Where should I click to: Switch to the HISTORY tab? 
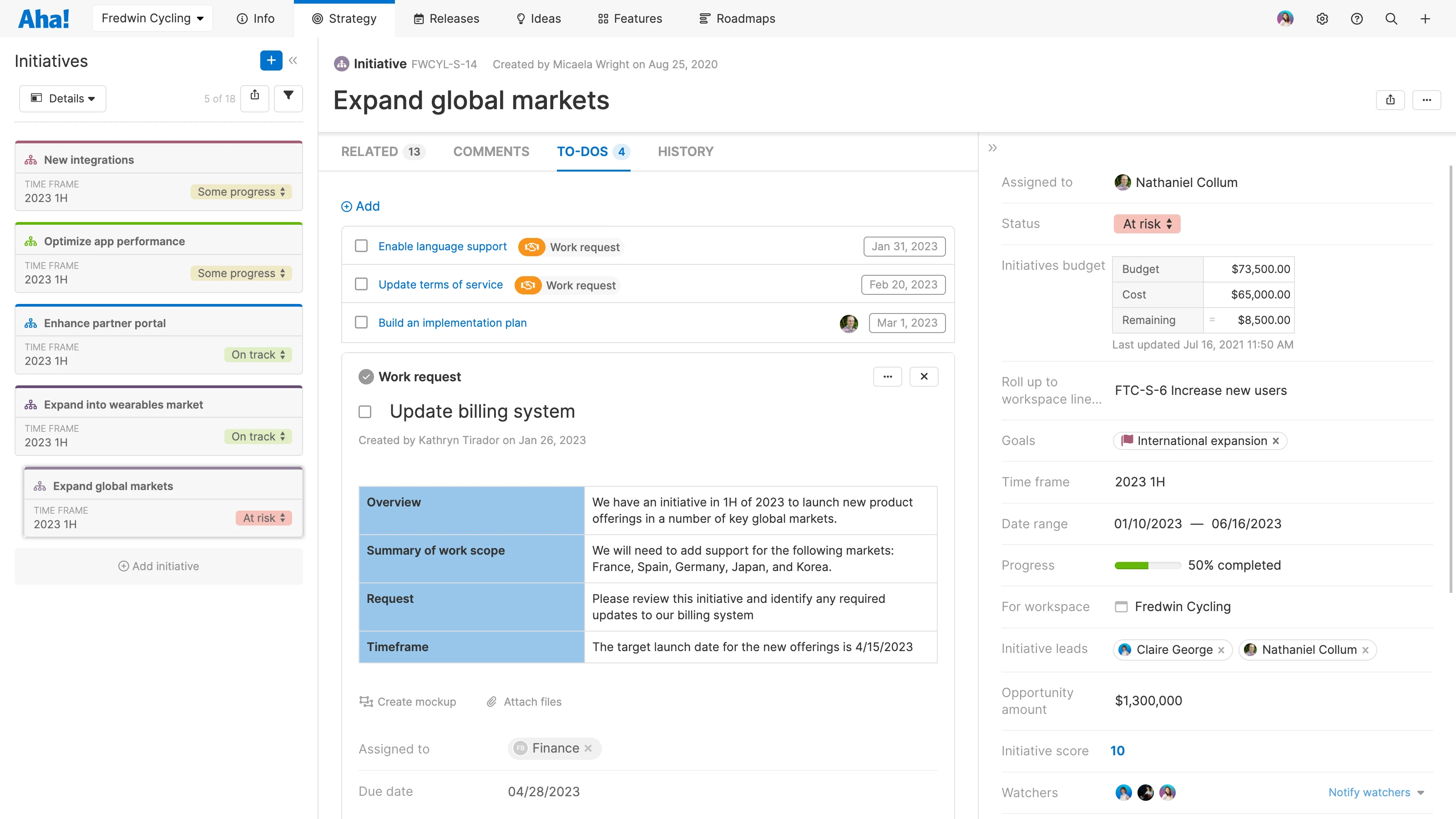685,152
